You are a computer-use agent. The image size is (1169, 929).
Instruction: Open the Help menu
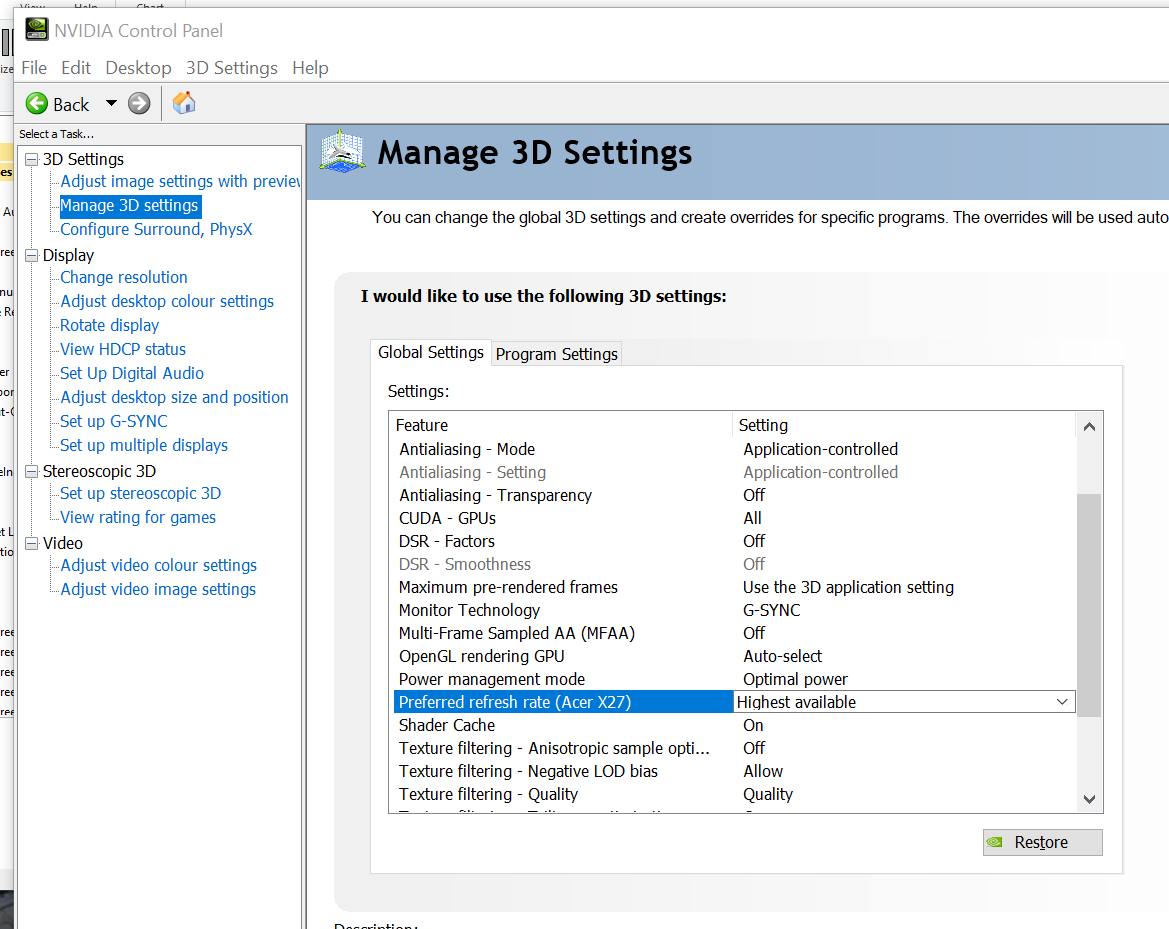[x=310, y=68]
